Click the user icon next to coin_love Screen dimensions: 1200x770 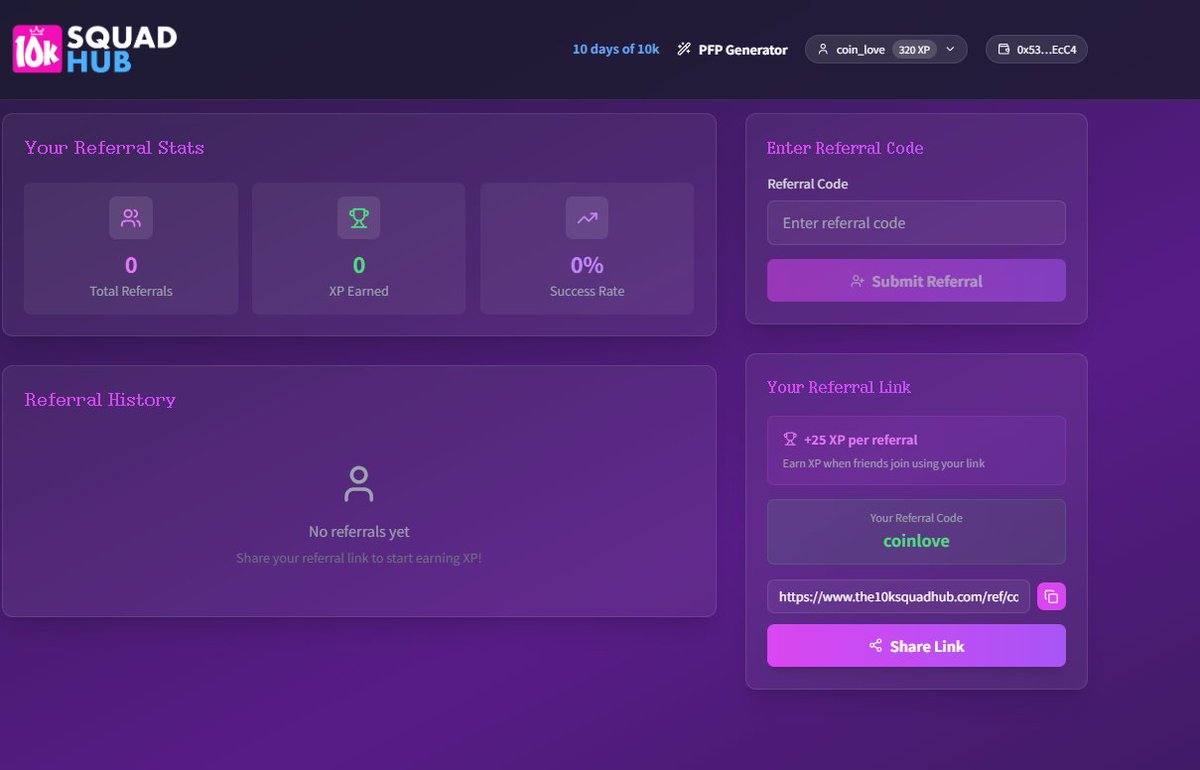click(823, 49)
